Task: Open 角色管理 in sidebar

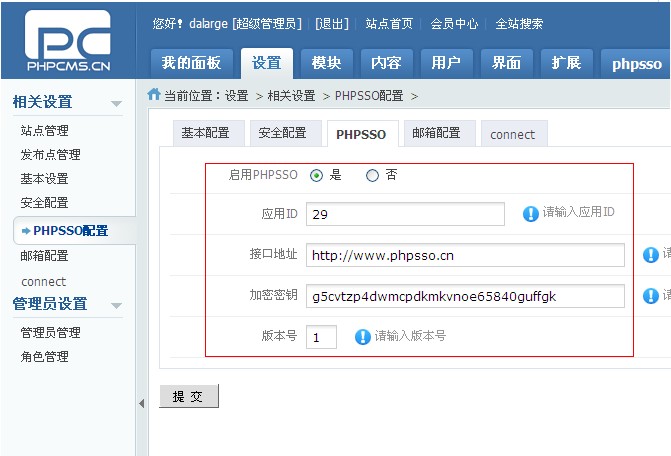Action: pyautogui.click(x=45, y=356)
